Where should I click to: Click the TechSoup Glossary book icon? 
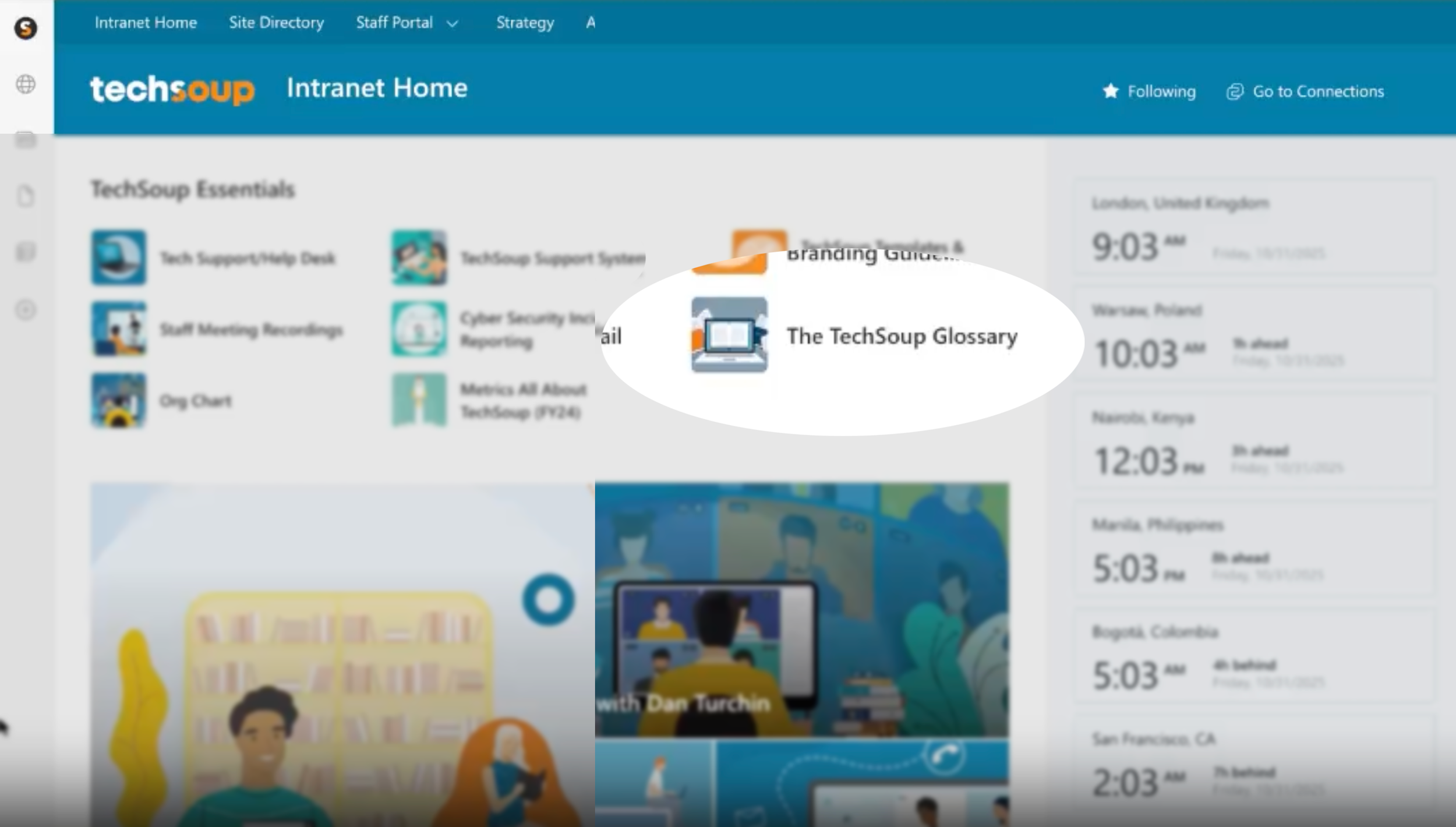[x=729, y=335]
